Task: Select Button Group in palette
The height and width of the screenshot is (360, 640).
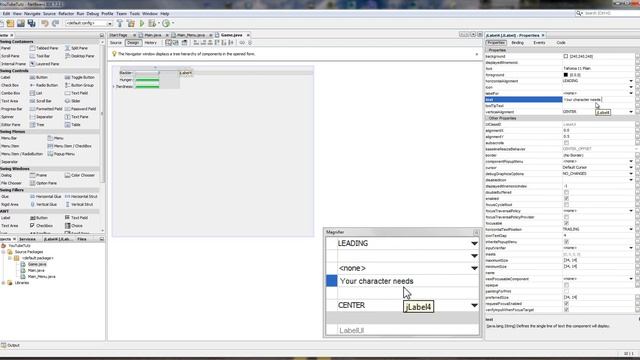Action: pos(79,85)
